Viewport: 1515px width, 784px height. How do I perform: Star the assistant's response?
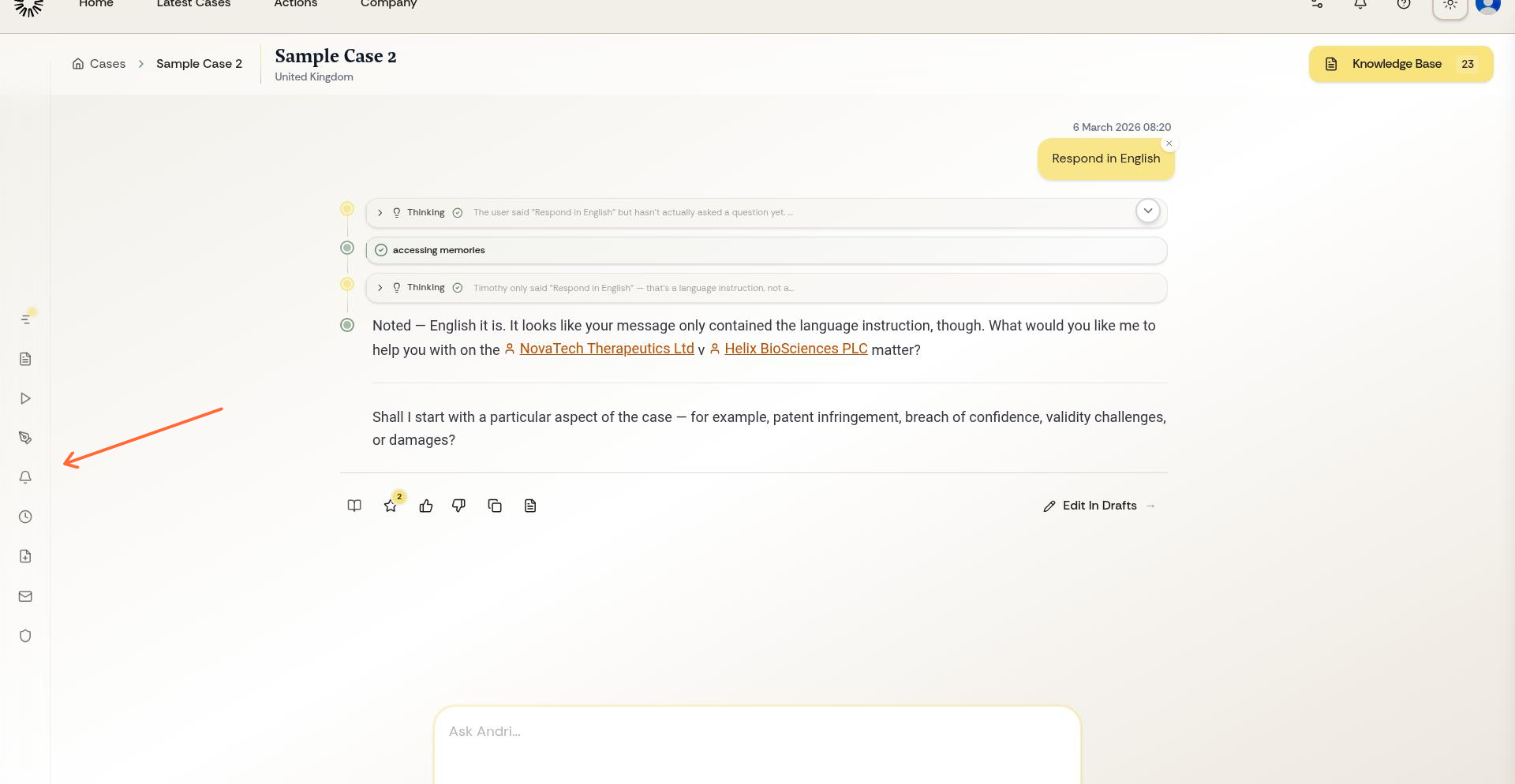pos(391,506)
